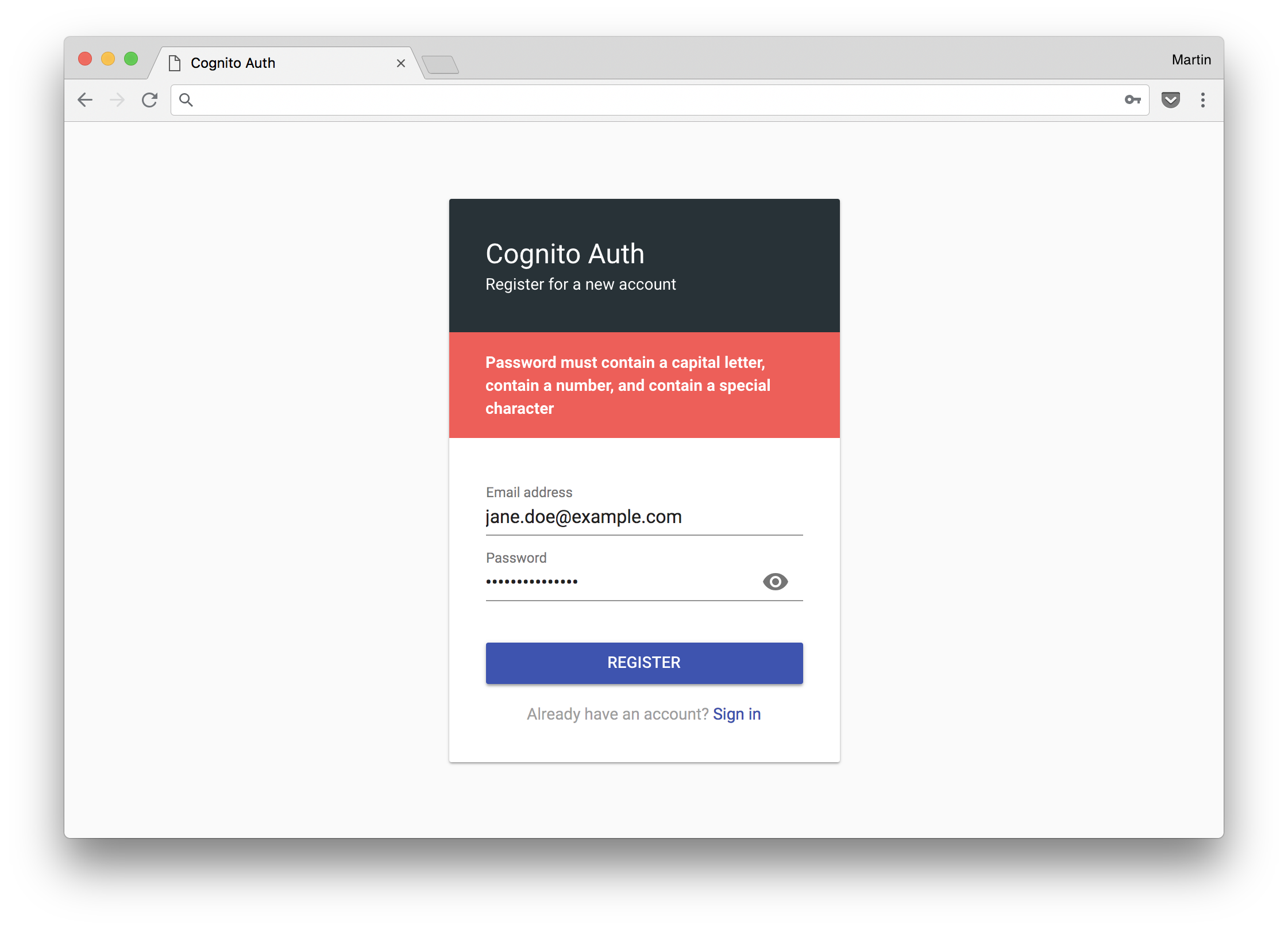
Task: Click the search magnifier in address bar
Action: pos(186,100)
